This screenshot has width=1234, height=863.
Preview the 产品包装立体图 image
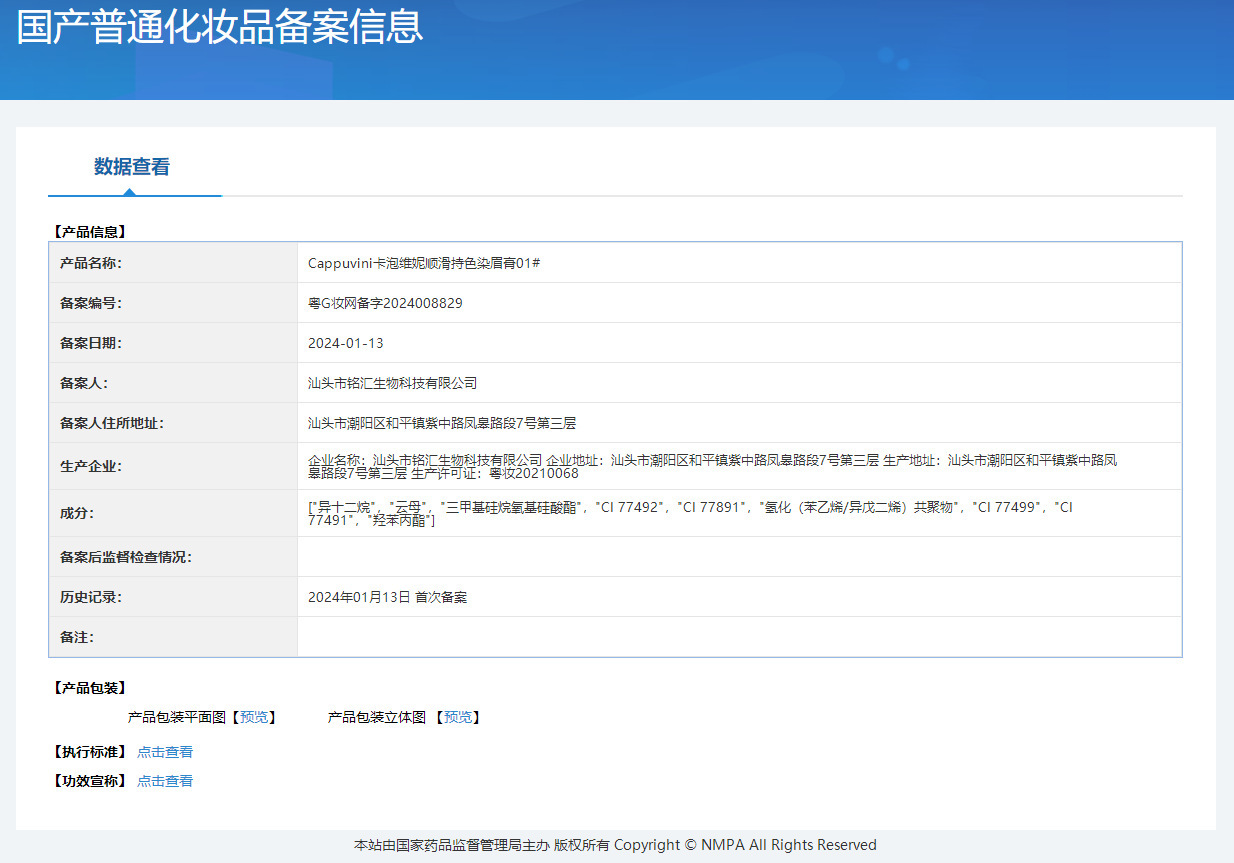(458, 717)
